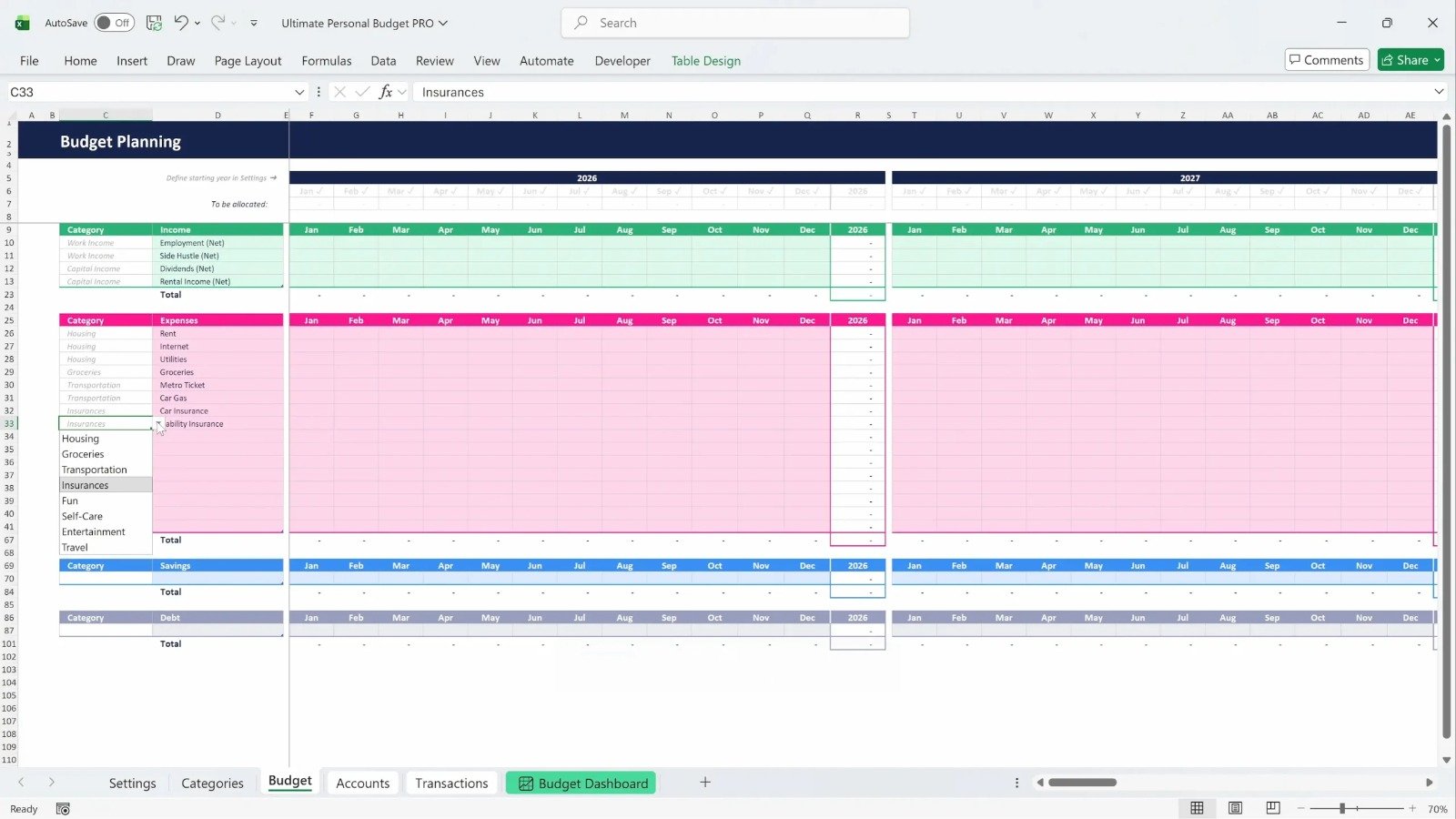Image resolution: width=1456 pixels, height=819 pixels.
Task: Click the macro recording icon in status bar
Action: click(63, 809)
